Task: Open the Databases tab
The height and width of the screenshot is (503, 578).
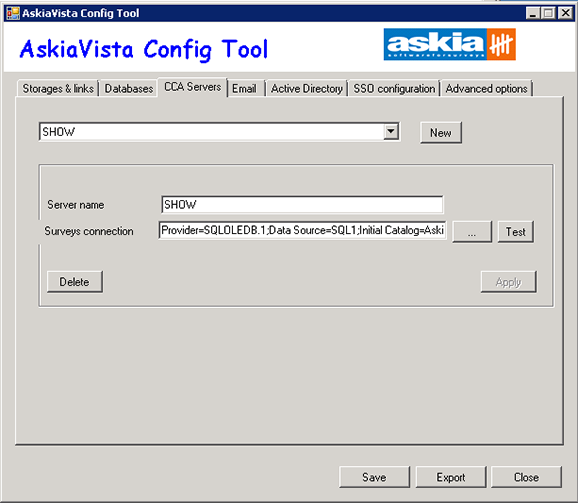Action: pyautogui.click(x=129, y=89)
